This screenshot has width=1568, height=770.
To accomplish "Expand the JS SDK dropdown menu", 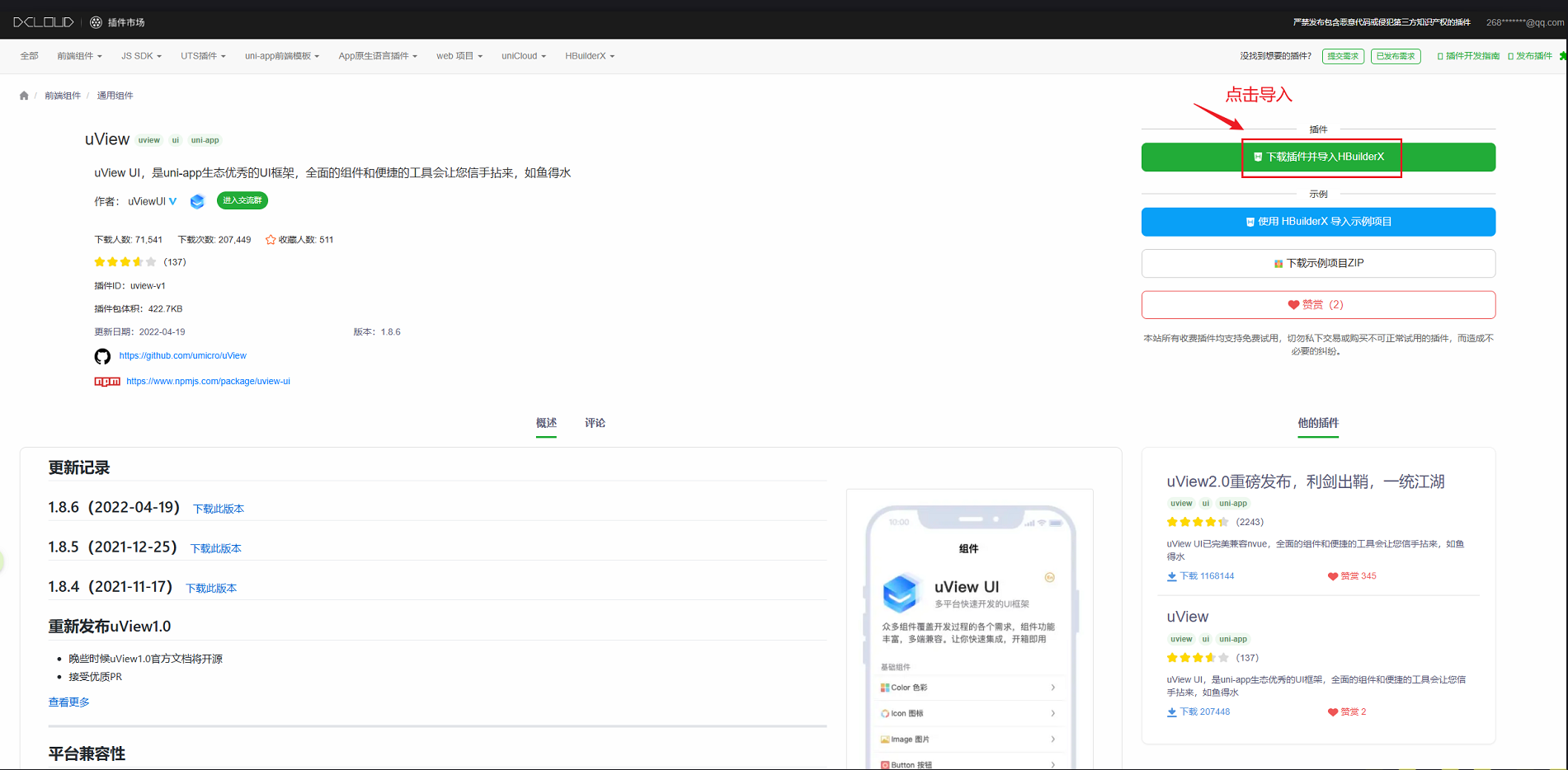I will 141,56.
